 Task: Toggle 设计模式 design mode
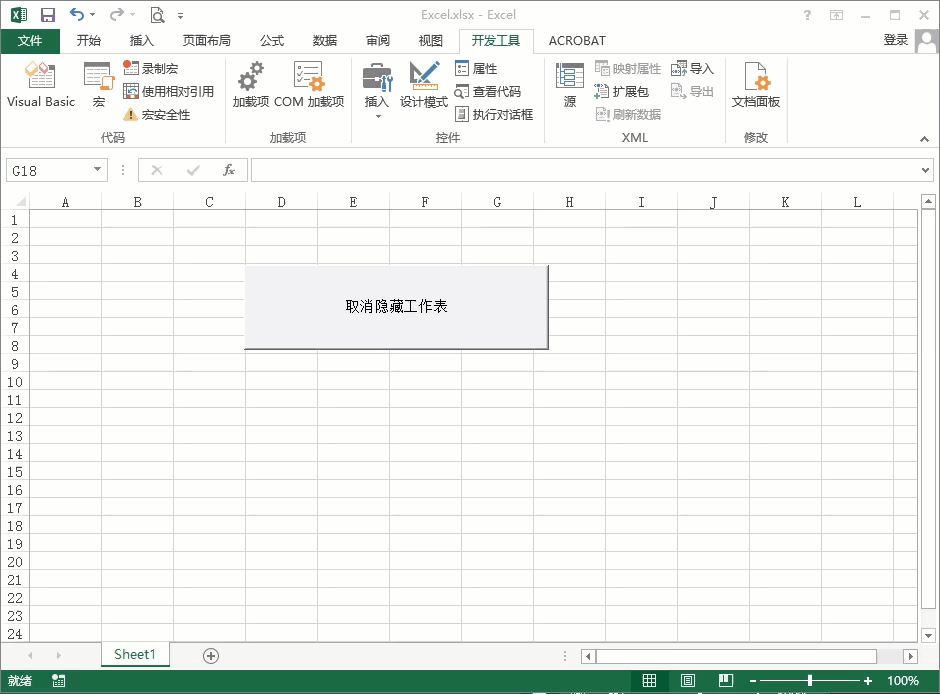(423, 85)
